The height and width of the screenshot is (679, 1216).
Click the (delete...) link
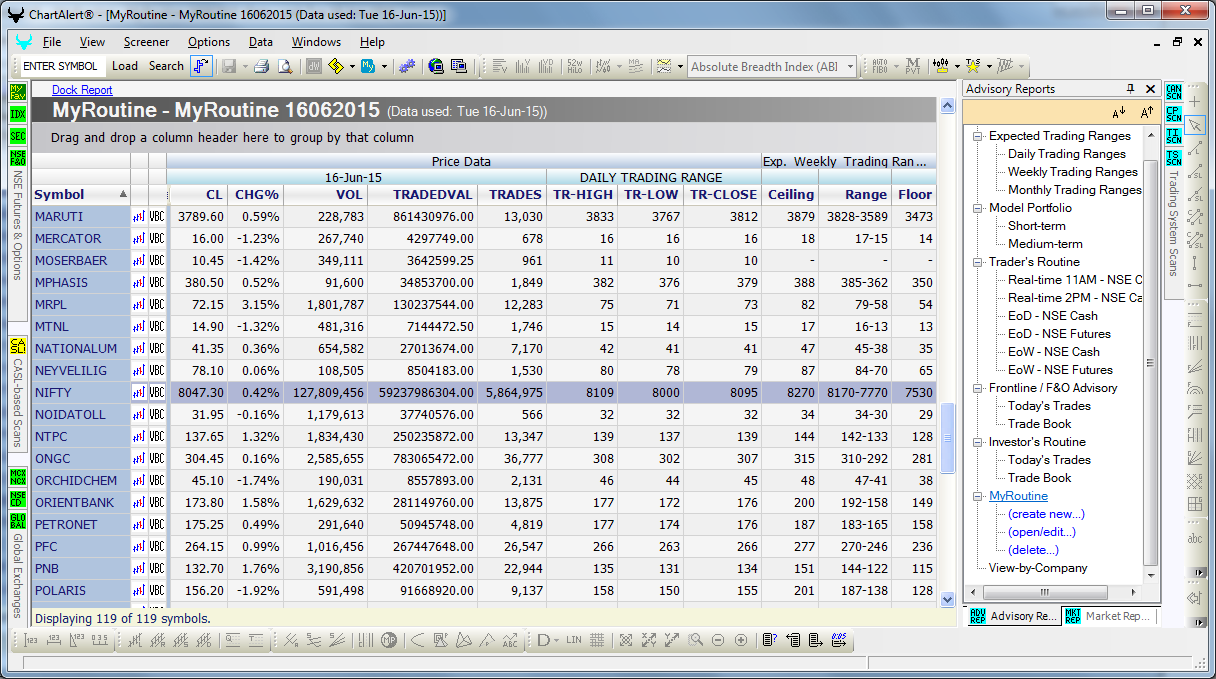pos(1033,550)
